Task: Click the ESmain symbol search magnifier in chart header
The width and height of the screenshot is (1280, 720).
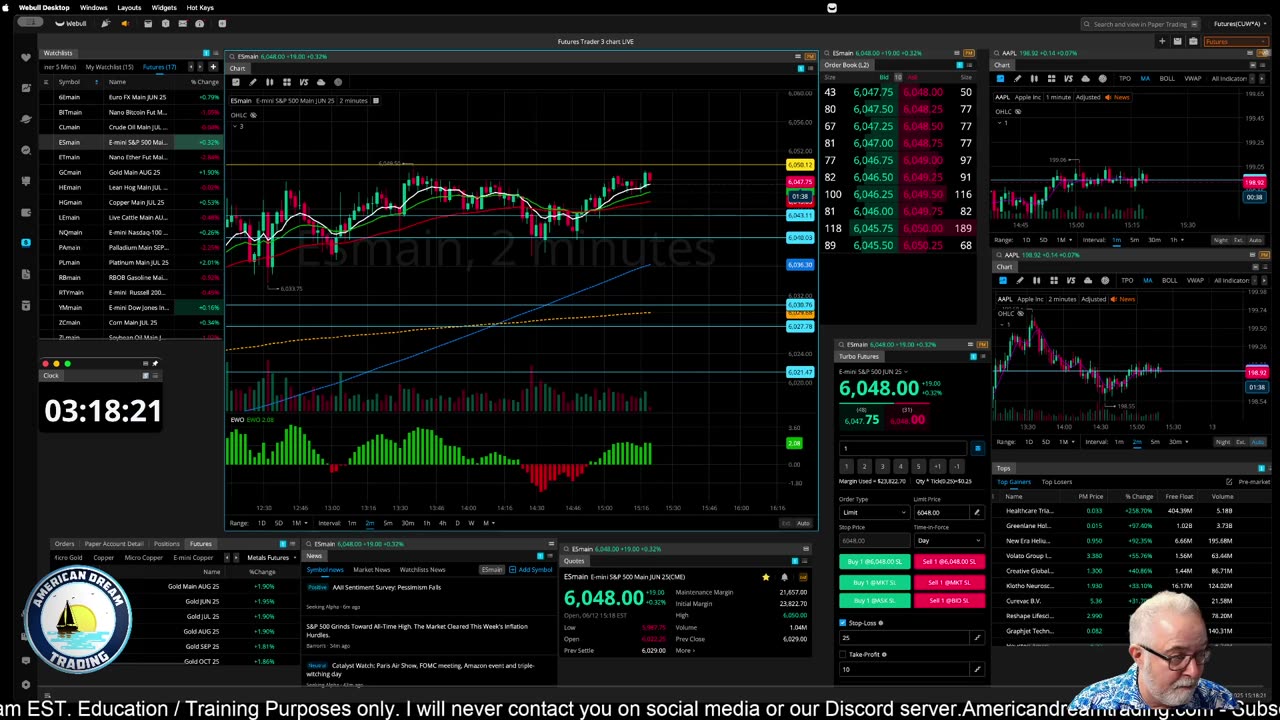Action: point(232,56)
